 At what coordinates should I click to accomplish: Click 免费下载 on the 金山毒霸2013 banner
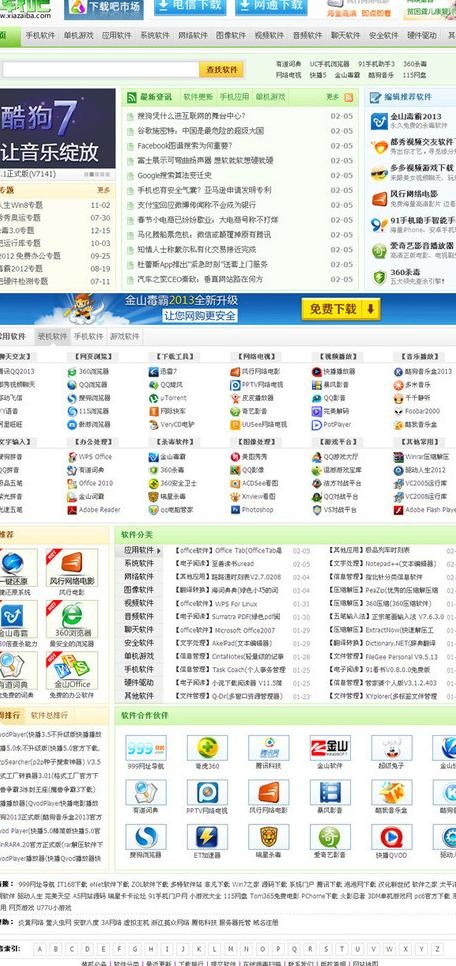(x=341, y=309)
